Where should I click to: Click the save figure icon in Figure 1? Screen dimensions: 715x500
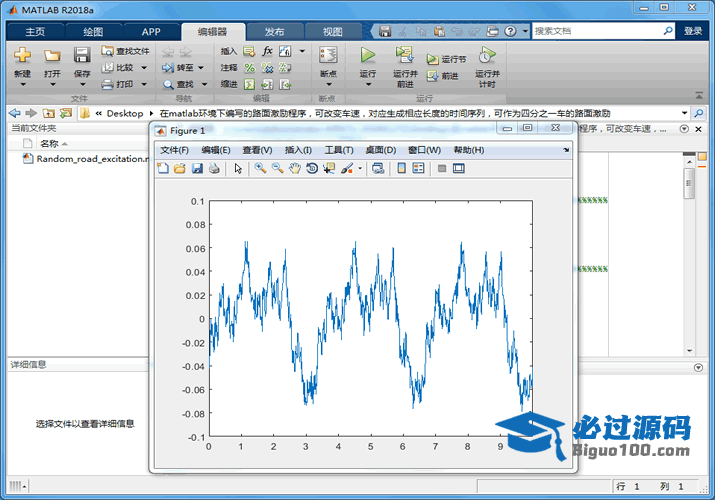point(197,169)
